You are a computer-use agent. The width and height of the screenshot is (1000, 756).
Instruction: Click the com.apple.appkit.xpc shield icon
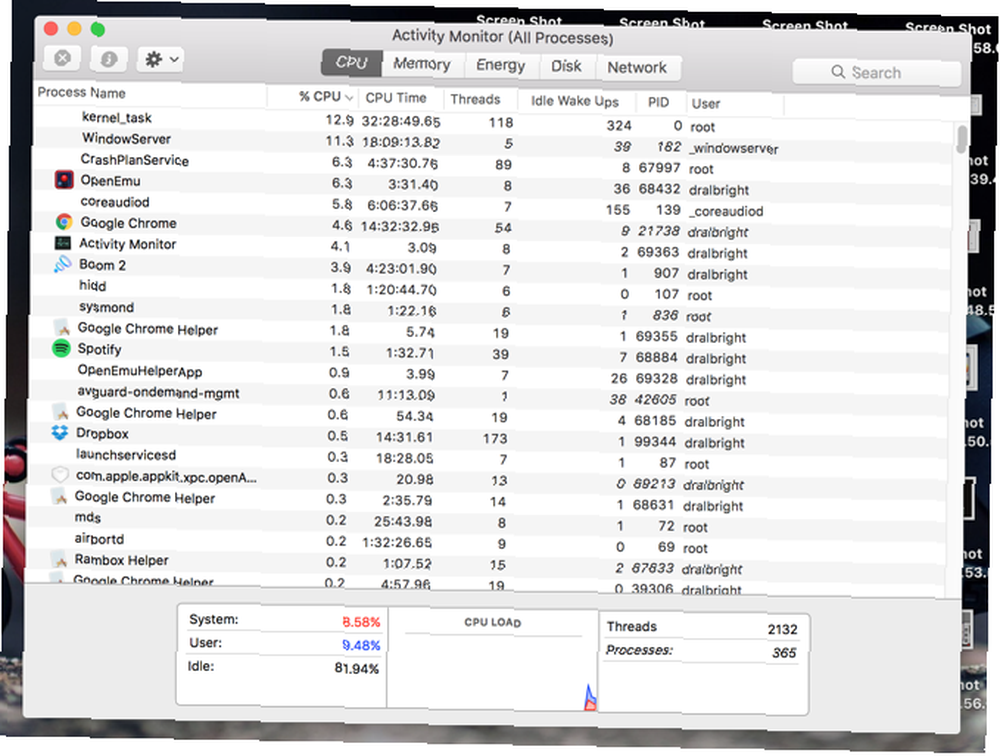tap(59, 475)
